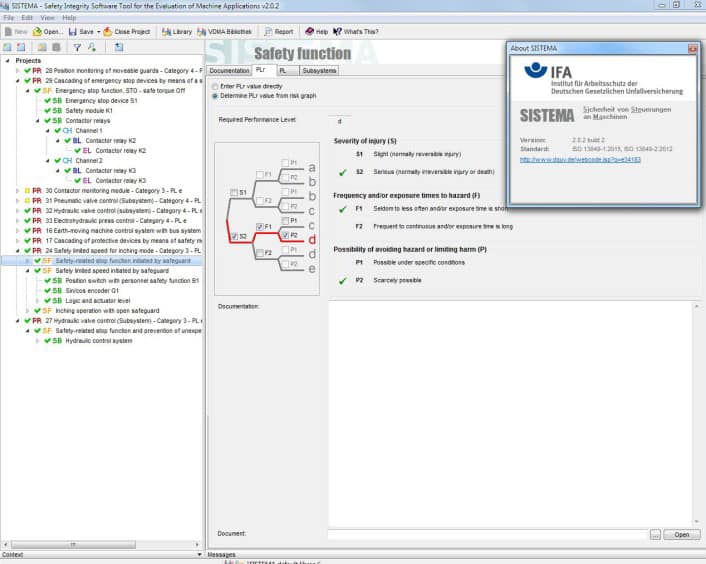
Task: Click the funnel filter icon above the tree
Action: pos(77,47)
